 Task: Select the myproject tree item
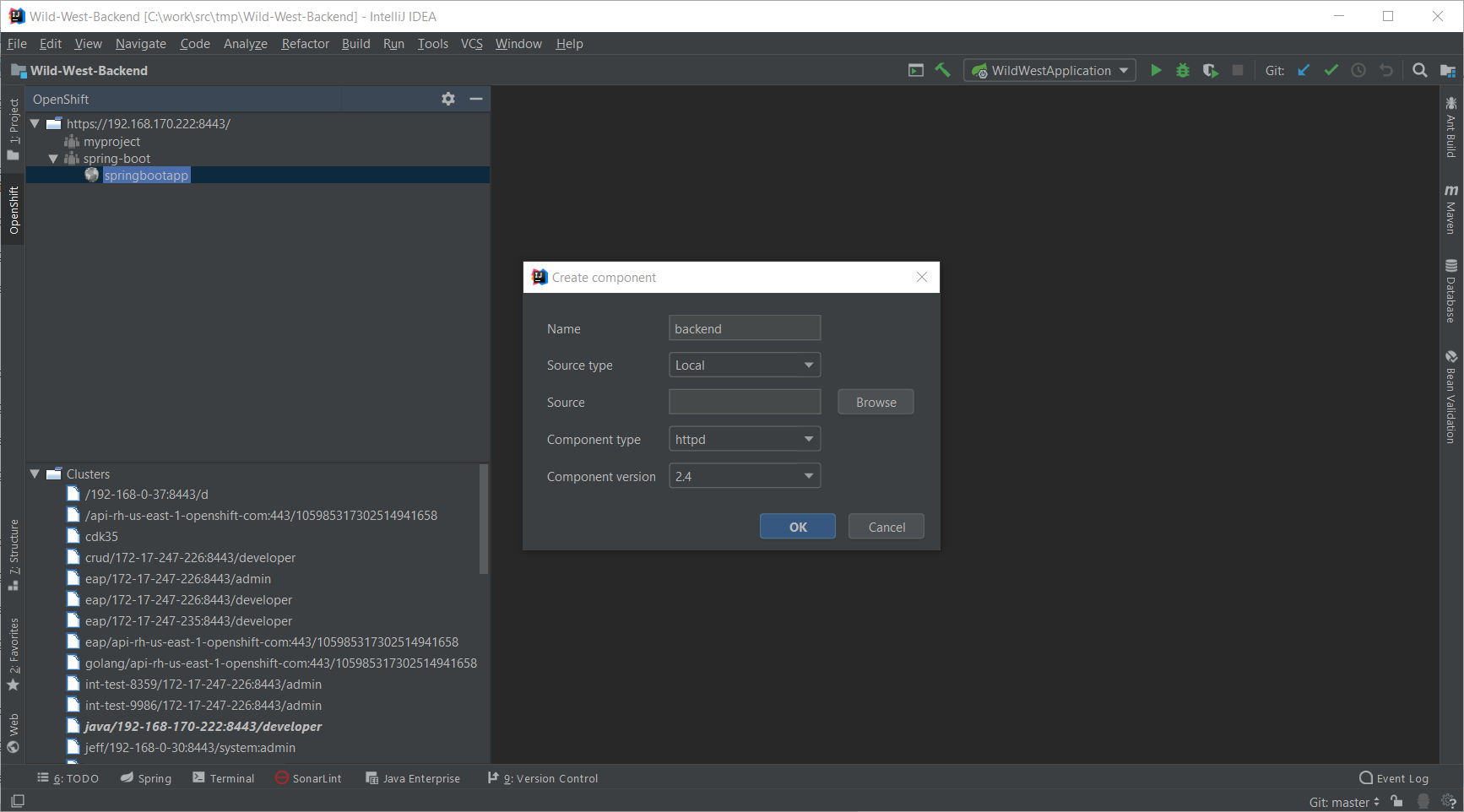point(111,142)
